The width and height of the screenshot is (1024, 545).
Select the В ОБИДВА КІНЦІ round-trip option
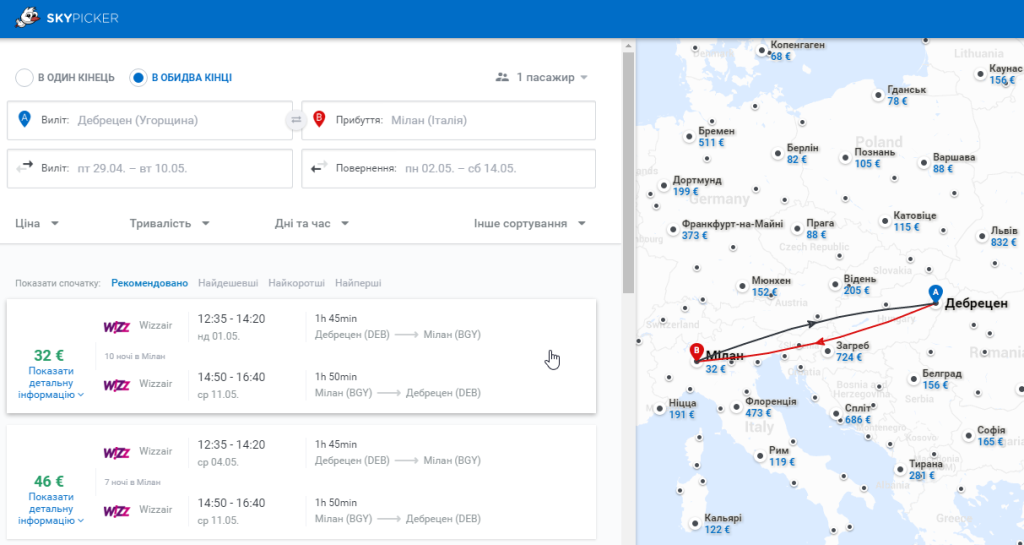[181, 78]
